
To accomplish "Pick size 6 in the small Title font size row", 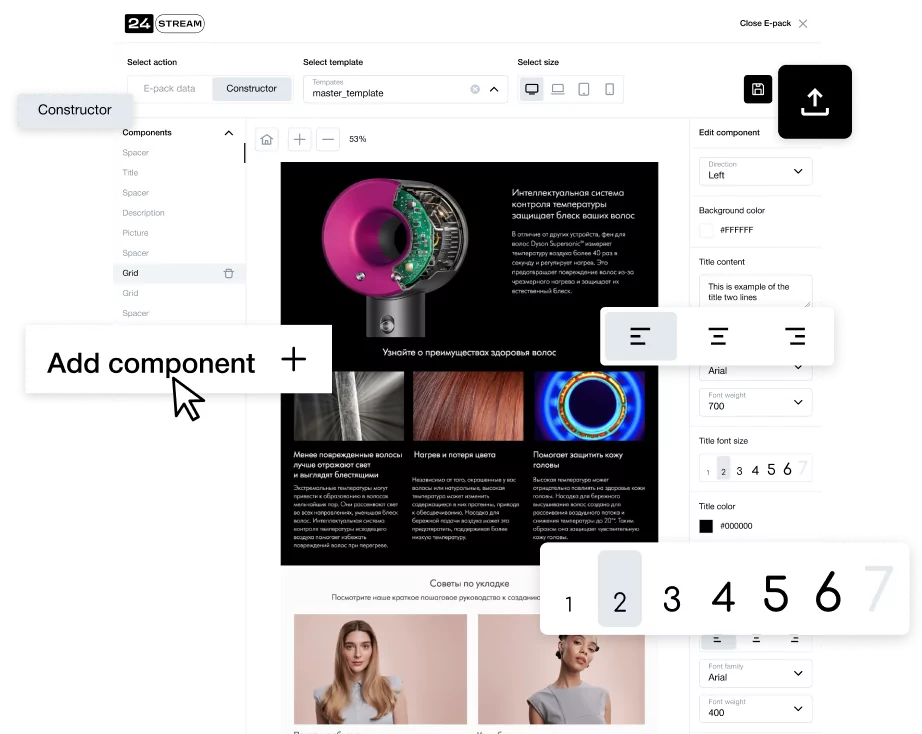I will click(x=787, y=469).
